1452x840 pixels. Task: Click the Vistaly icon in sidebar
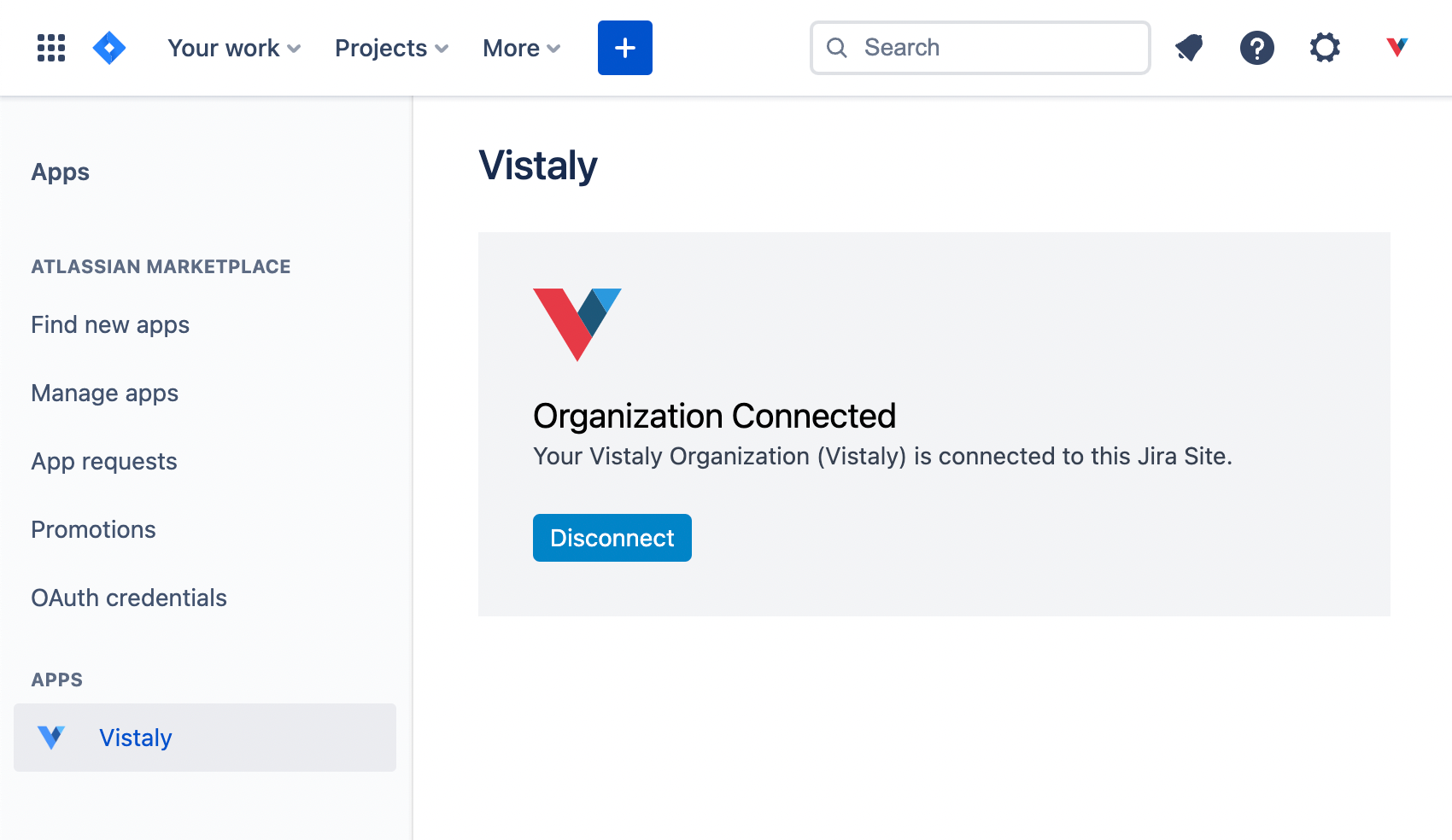coord(51,738)
